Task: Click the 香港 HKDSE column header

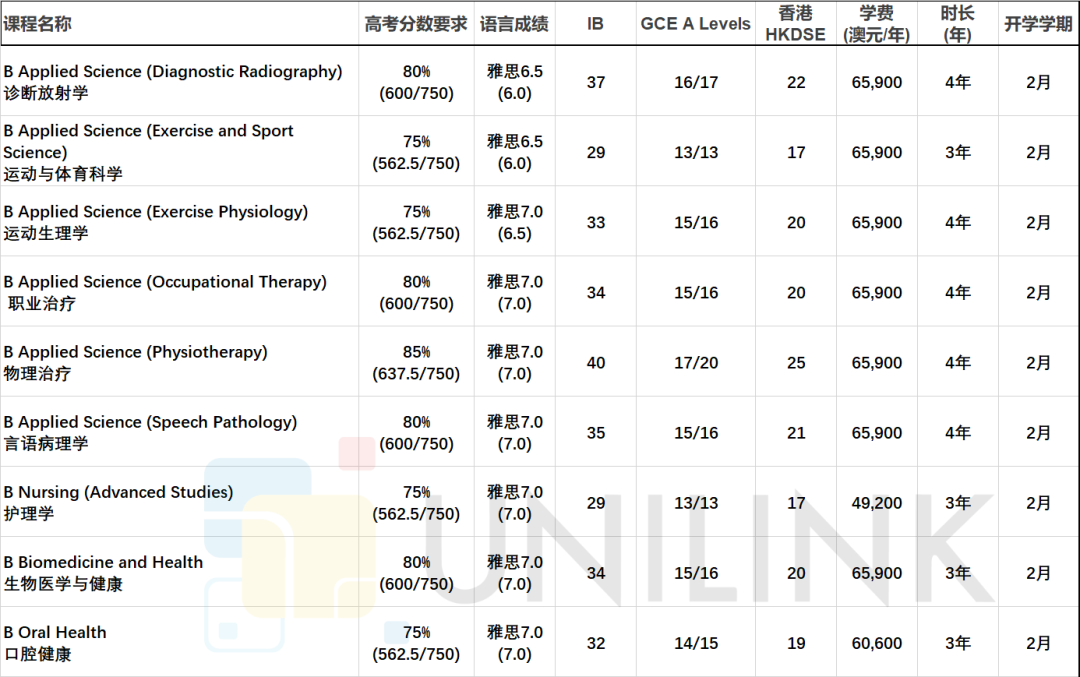Action: 796,24
